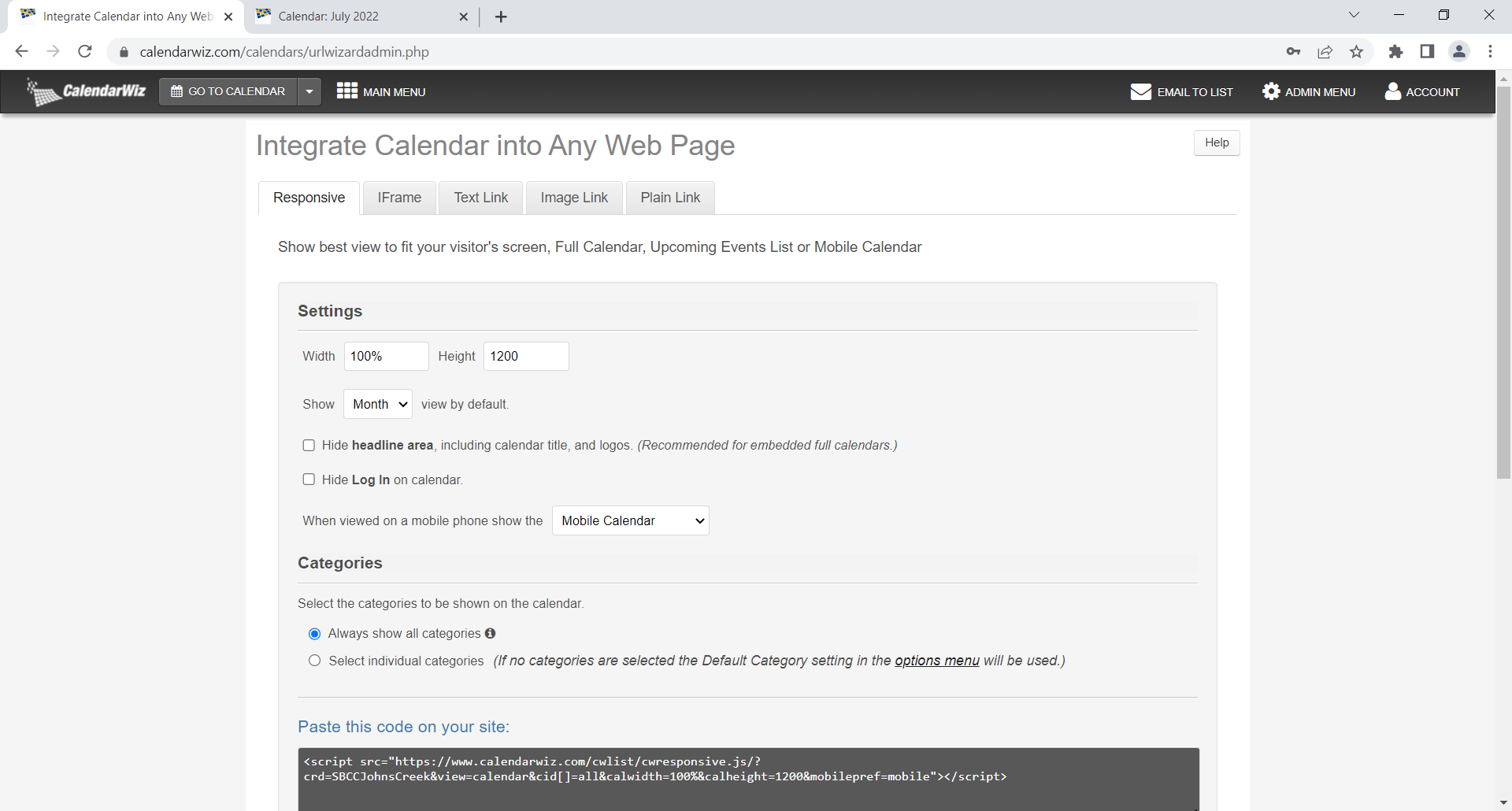1512x811 pixels.
Task: Switch to the IFrame tab
Action: [399, 198]
